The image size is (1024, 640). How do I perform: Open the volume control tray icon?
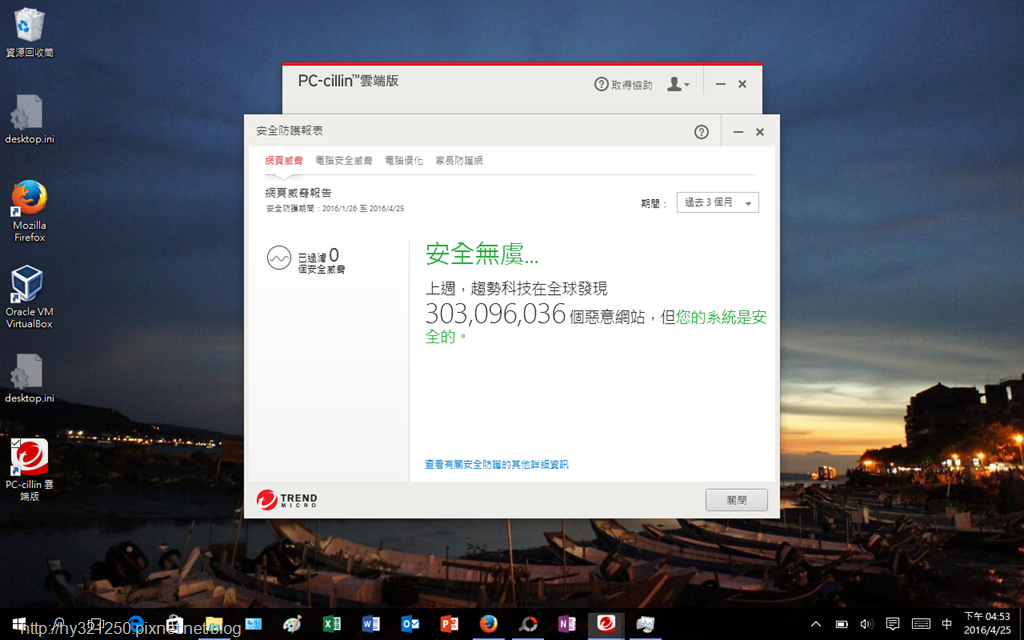867,624
